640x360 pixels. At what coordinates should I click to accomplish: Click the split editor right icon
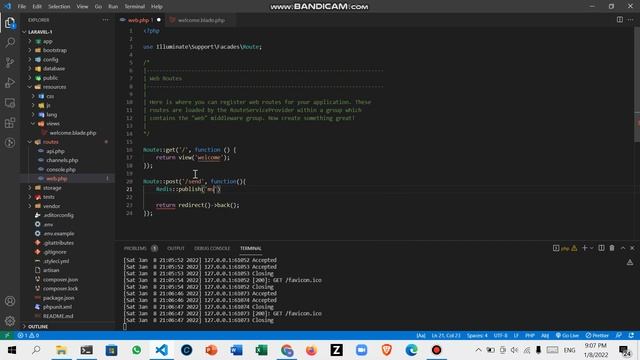pyautogui.click(x=620, y=20)
